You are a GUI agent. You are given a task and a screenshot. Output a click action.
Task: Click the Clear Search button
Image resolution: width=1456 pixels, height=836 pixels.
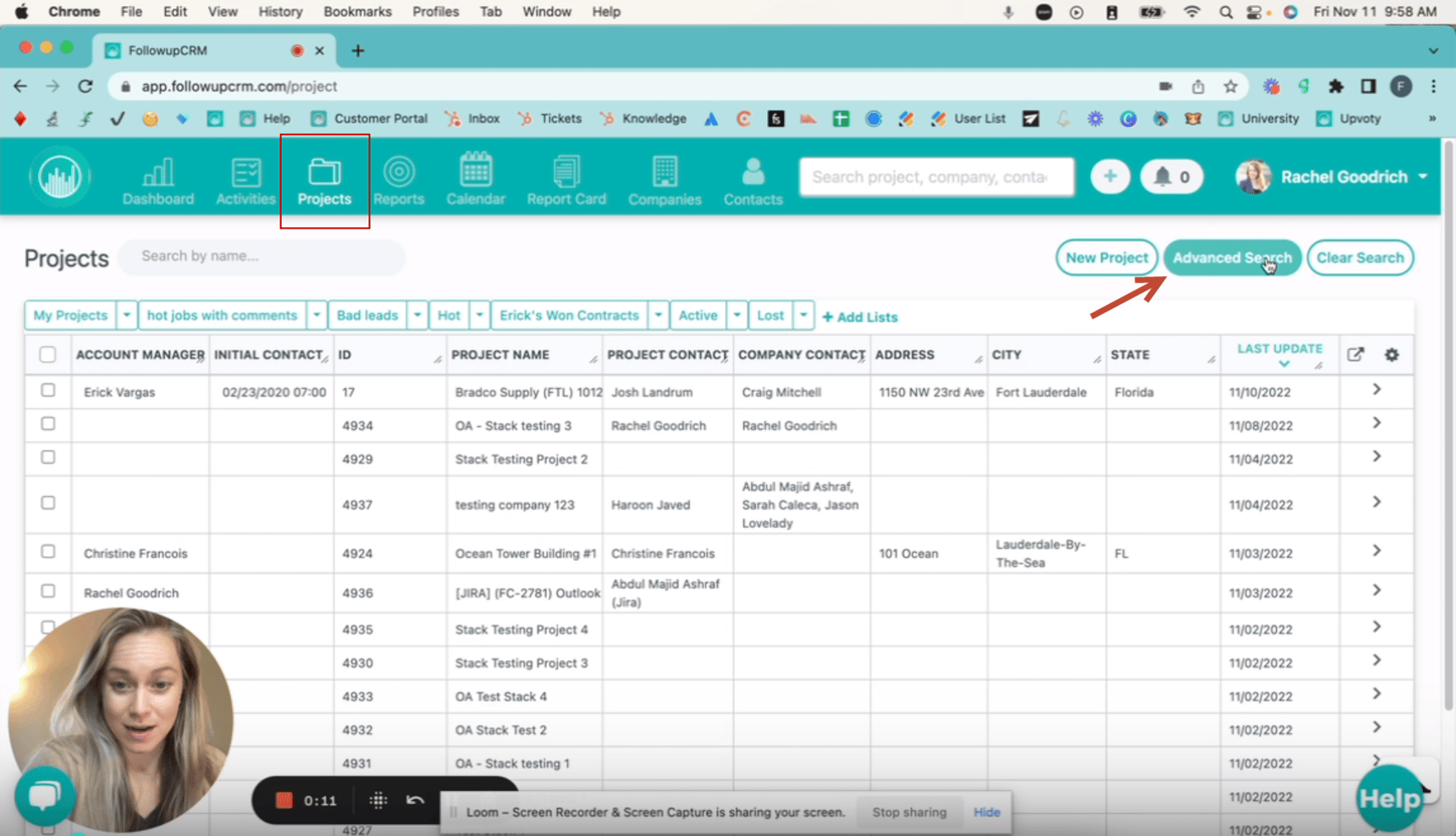pos(1359,257)
